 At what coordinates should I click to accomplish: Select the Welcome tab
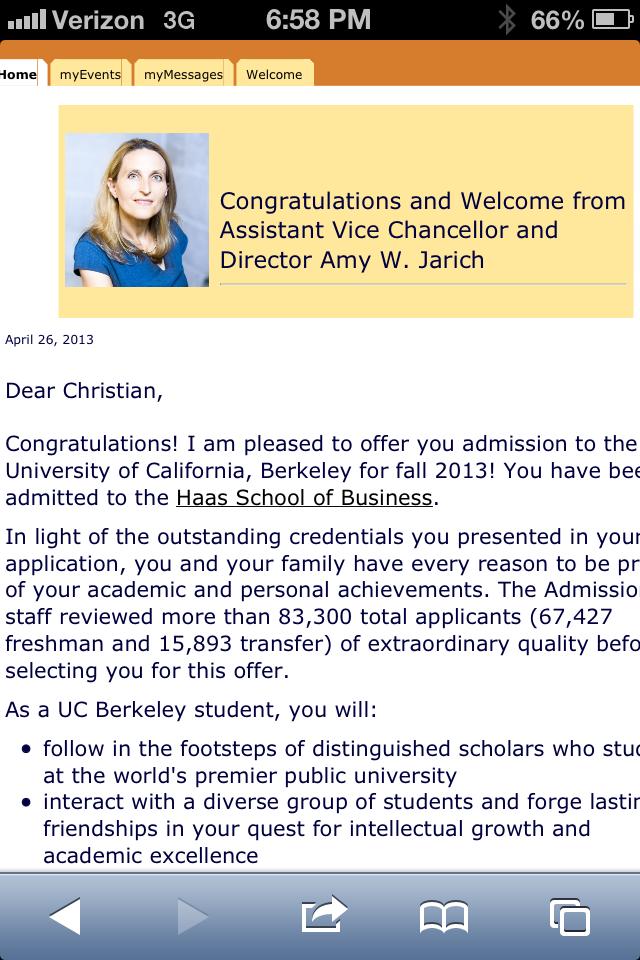(x=274, y=74)
